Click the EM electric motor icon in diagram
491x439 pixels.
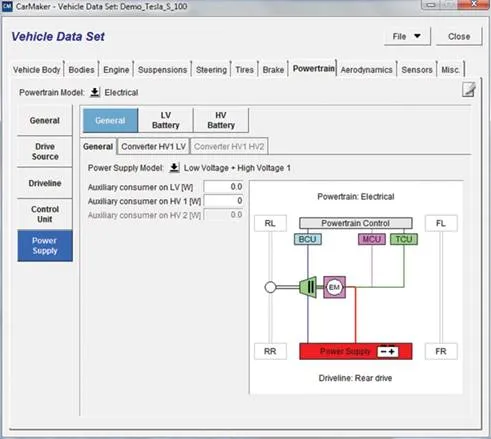(334, 287)
